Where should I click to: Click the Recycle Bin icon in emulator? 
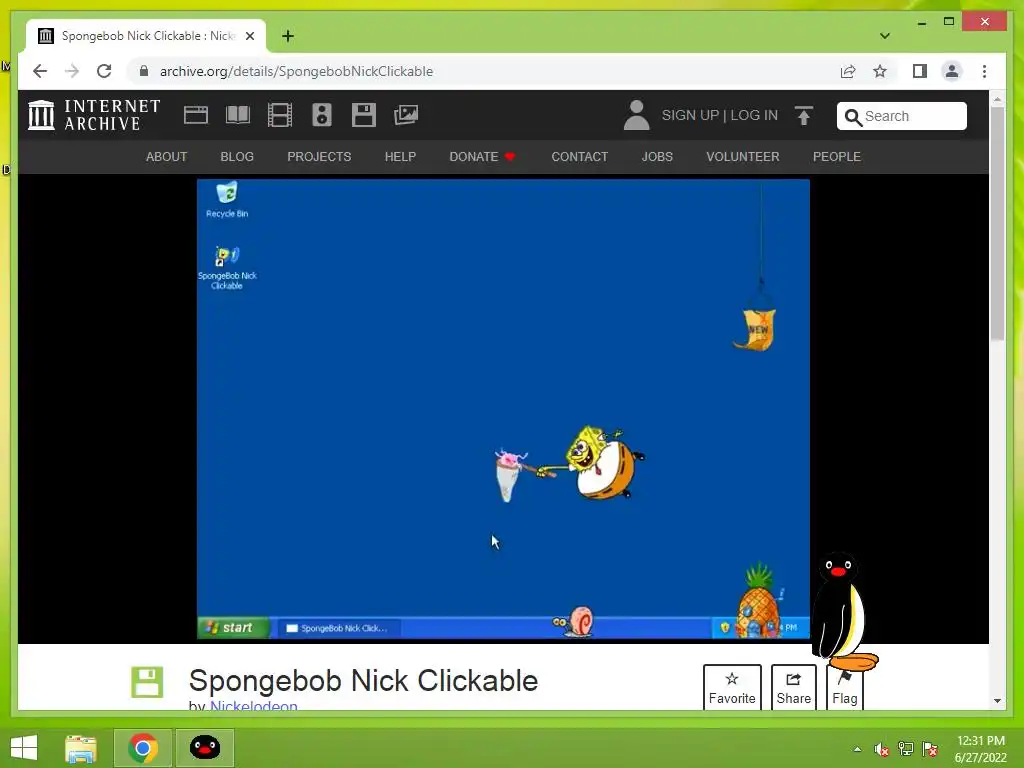[x=227, y=200]
